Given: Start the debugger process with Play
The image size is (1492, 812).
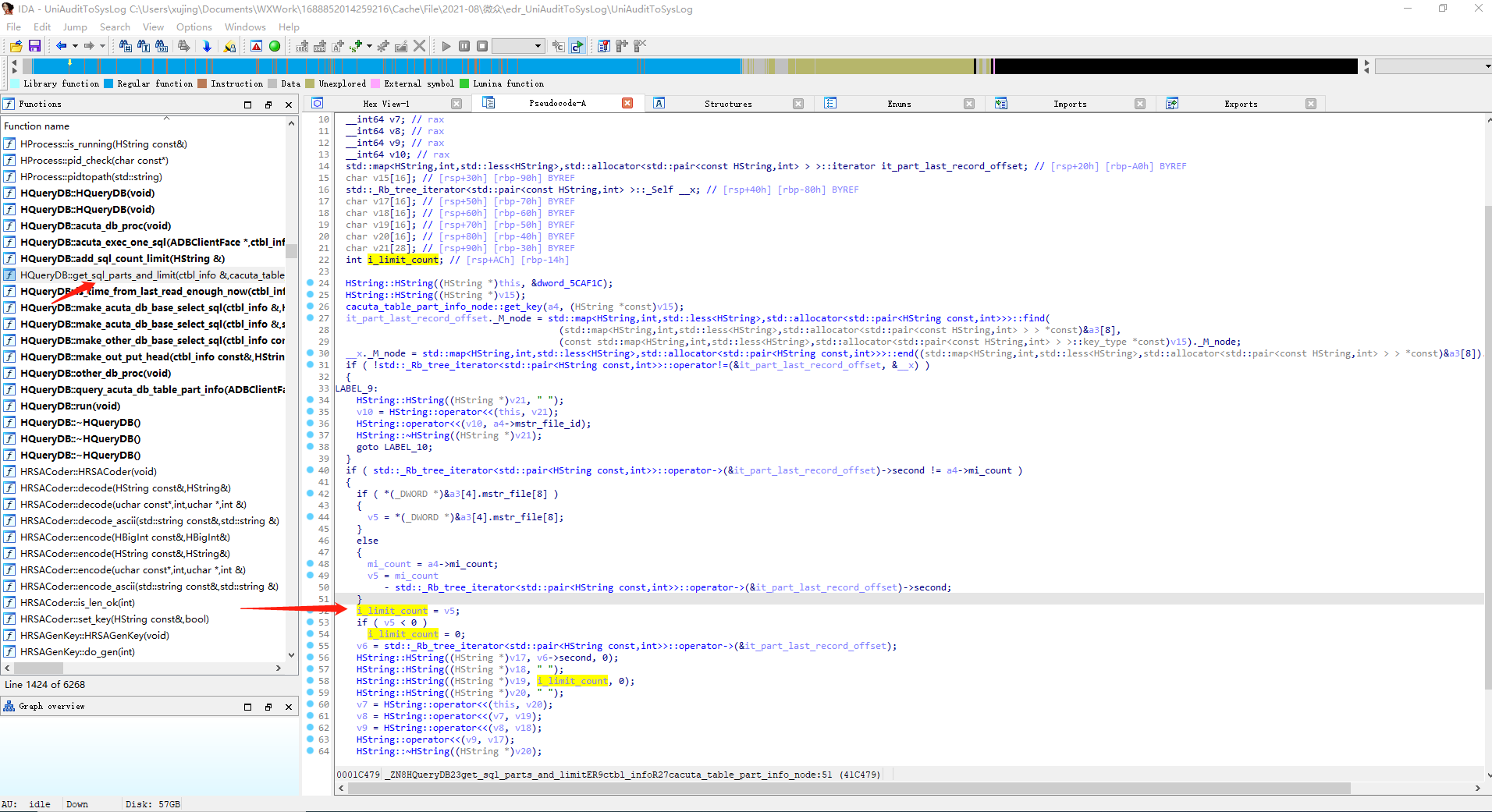Looking at the screenshot, I should (x=446, y=46).
